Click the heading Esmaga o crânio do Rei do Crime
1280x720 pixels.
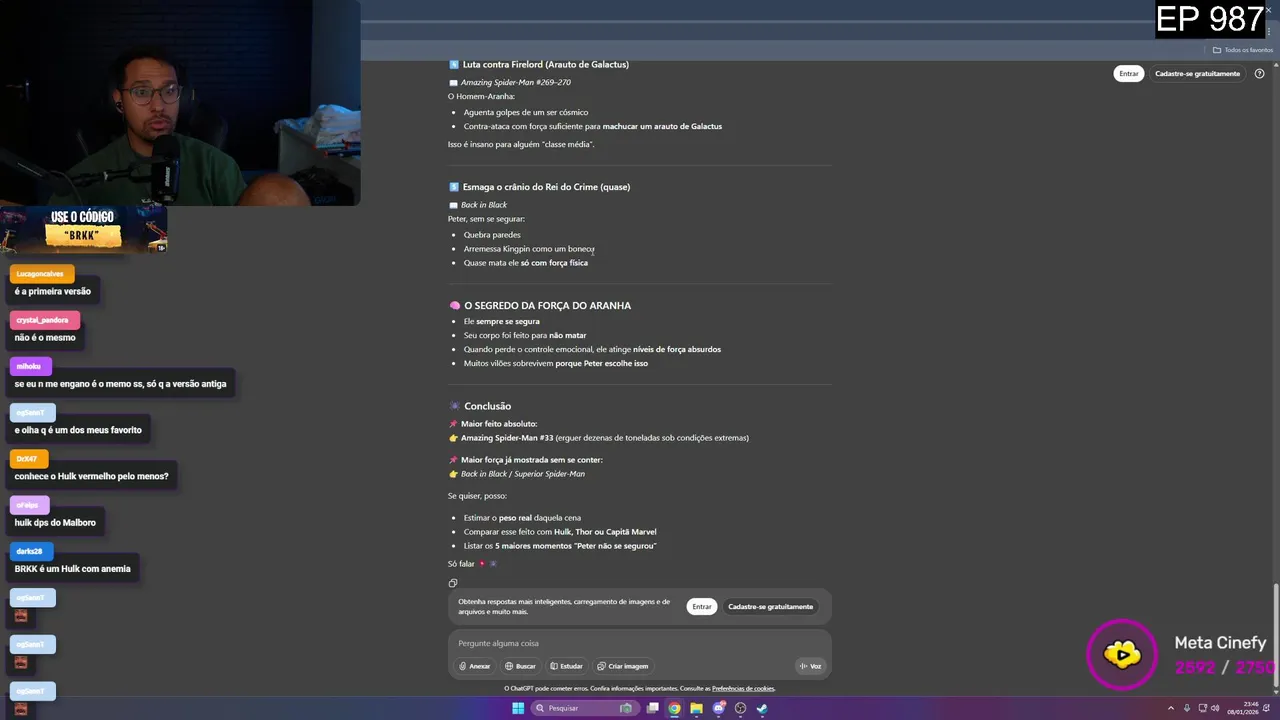coord(546,187)
